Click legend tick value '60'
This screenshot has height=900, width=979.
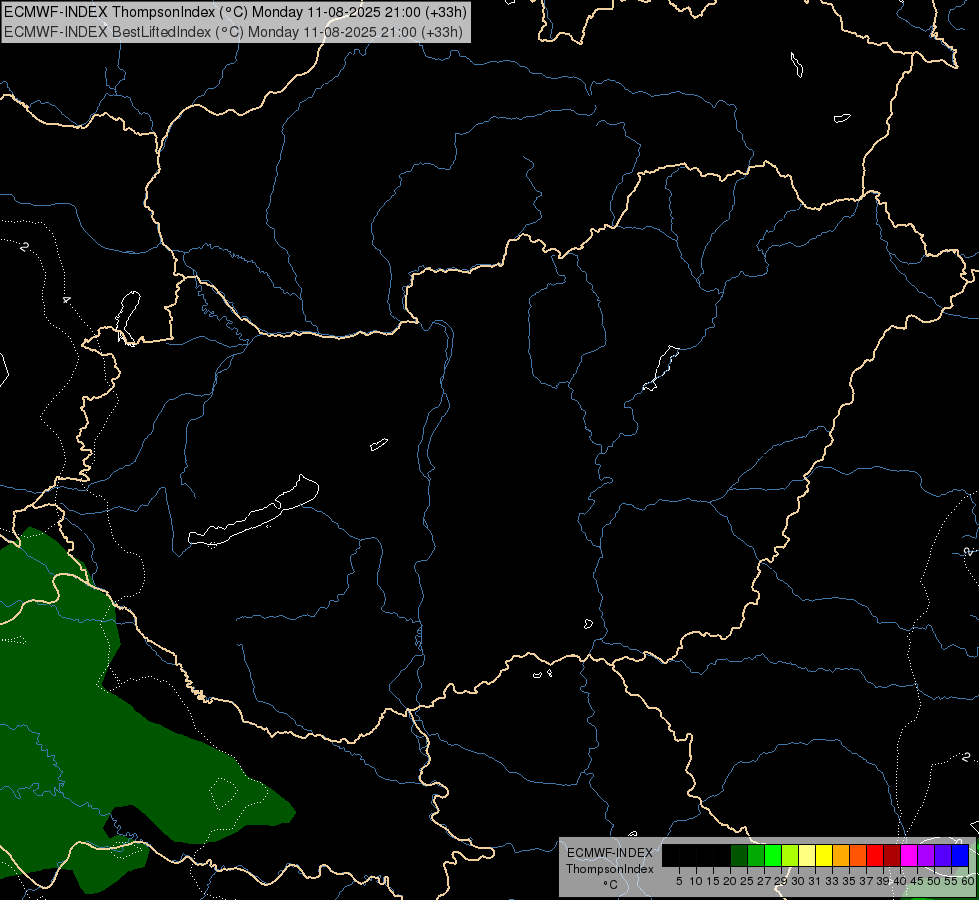pyautogui.click(x=968, y=881)
